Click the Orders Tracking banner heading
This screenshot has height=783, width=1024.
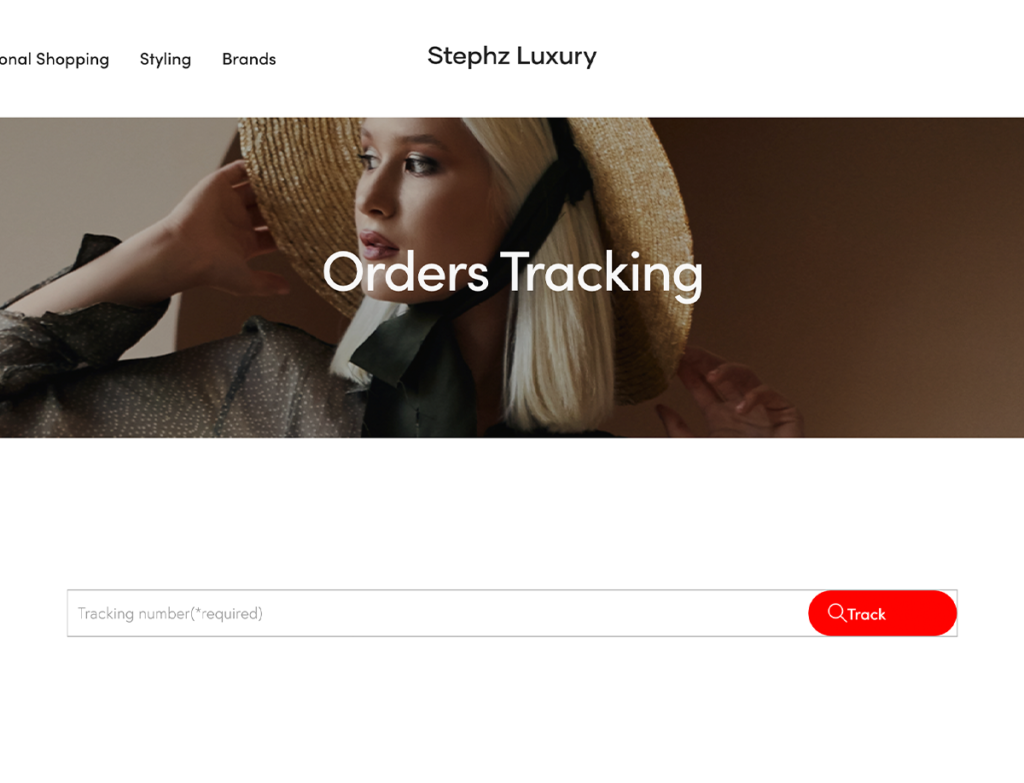pyautogui.click(x=512, y=273)
